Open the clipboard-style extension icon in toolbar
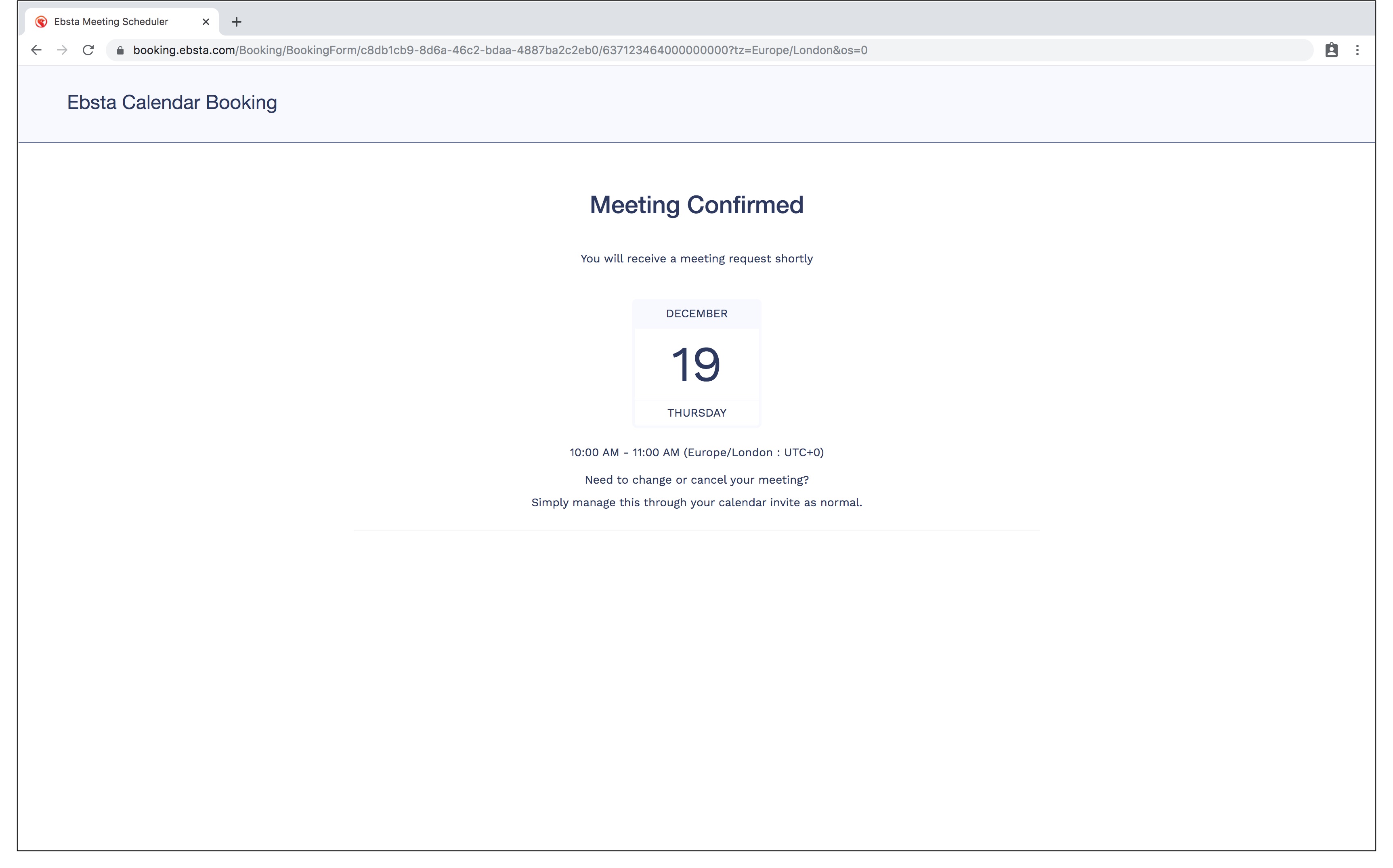Viewport: 1393px width, 868px height. (1331, 50)
